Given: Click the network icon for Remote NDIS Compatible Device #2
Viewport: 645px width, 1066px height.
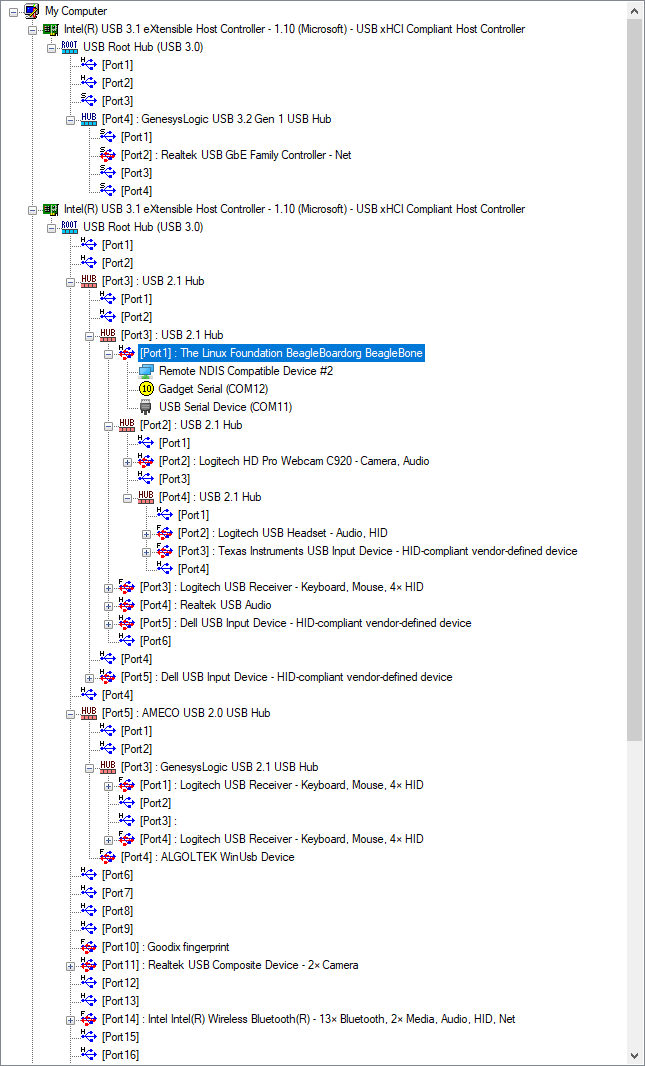Looking at the screenshot, I should 145,371.
